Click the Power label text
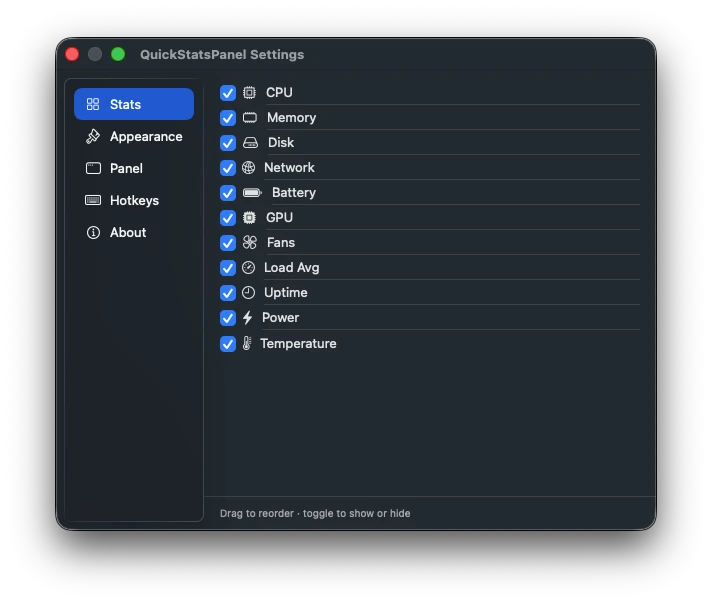 point(281,317)
